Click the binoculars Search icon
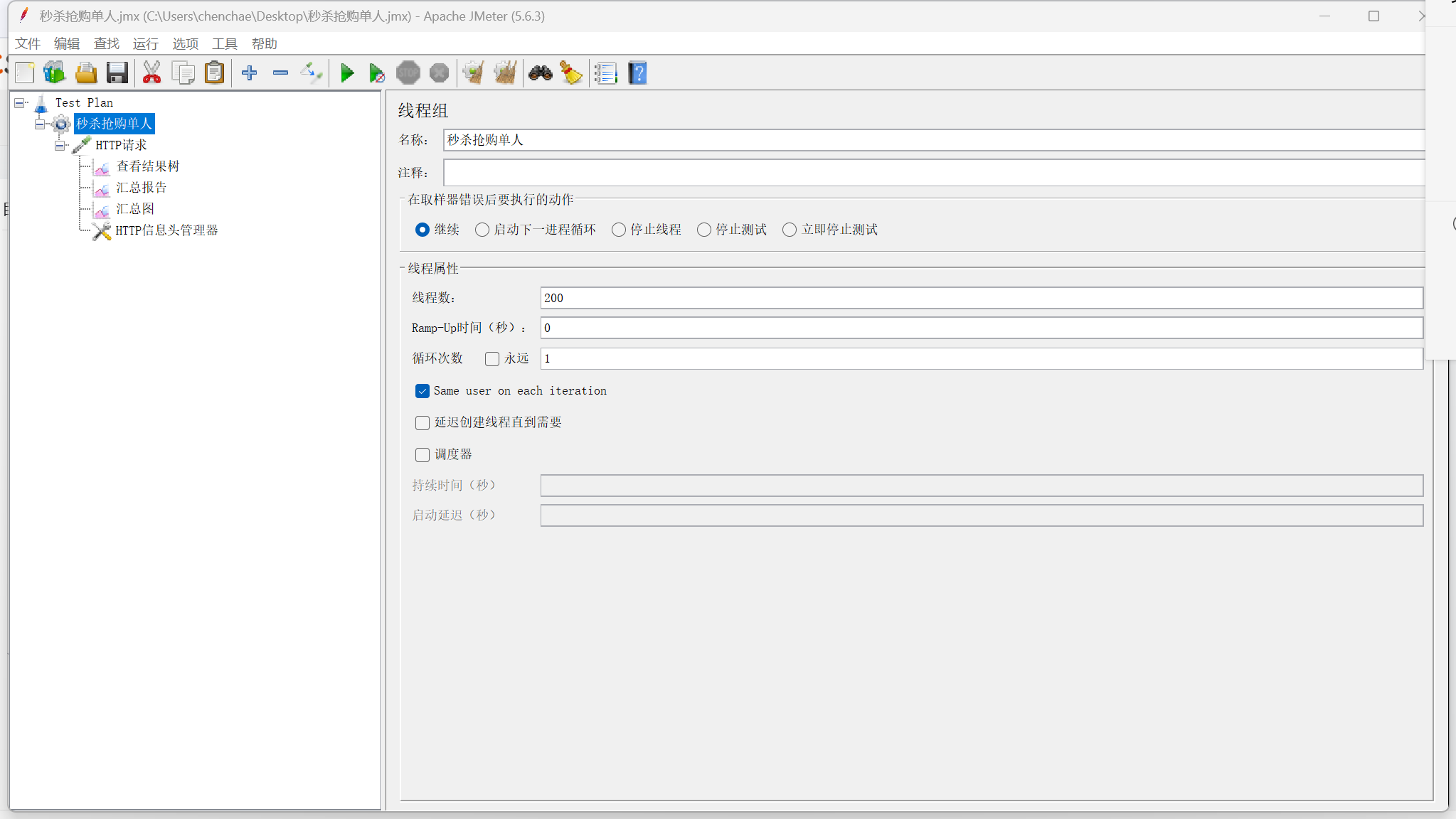The height and width of the screenshot is (819, 1456). coord(540,73)
